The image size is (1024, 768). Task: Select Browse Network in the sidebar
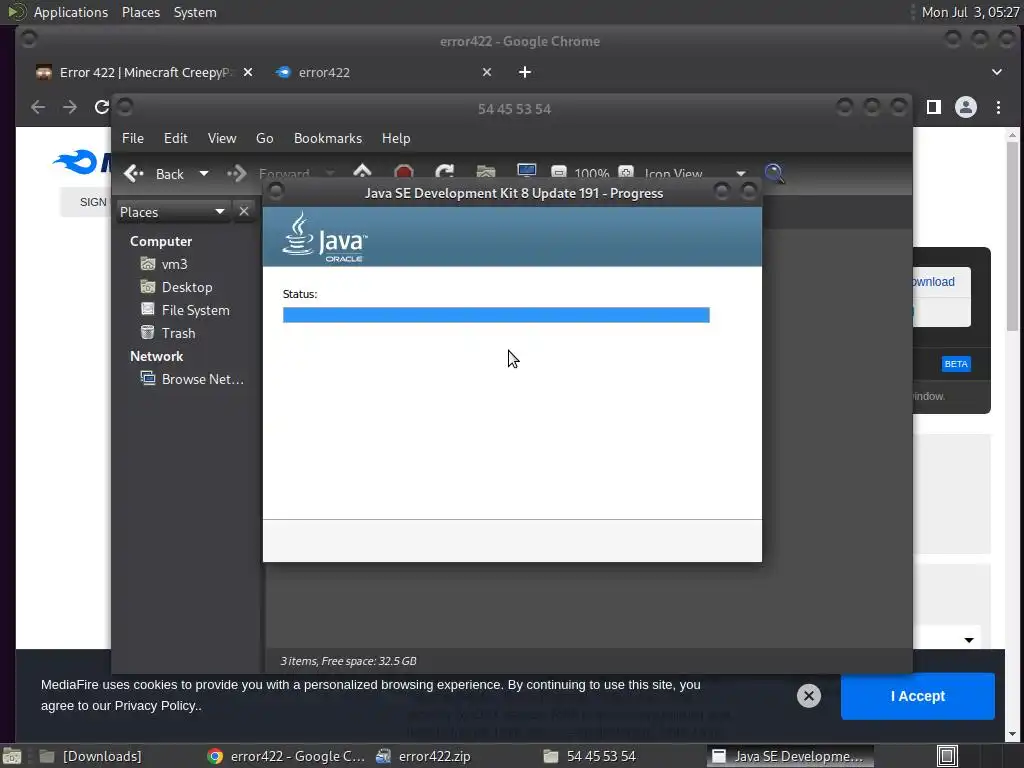coord(192,379)
